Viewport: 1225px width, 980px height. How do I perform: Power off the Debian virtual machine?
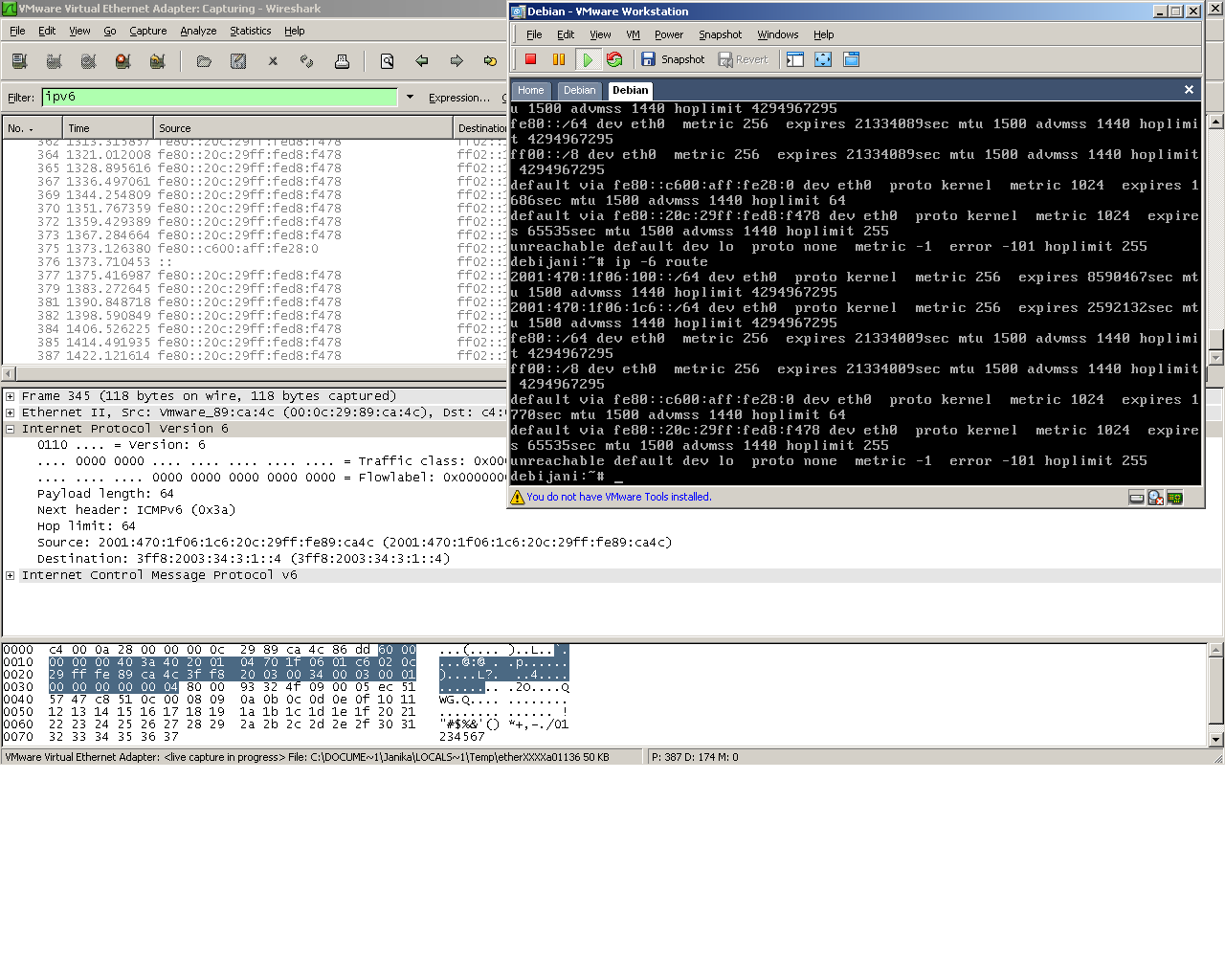click(x=530, y=58)
